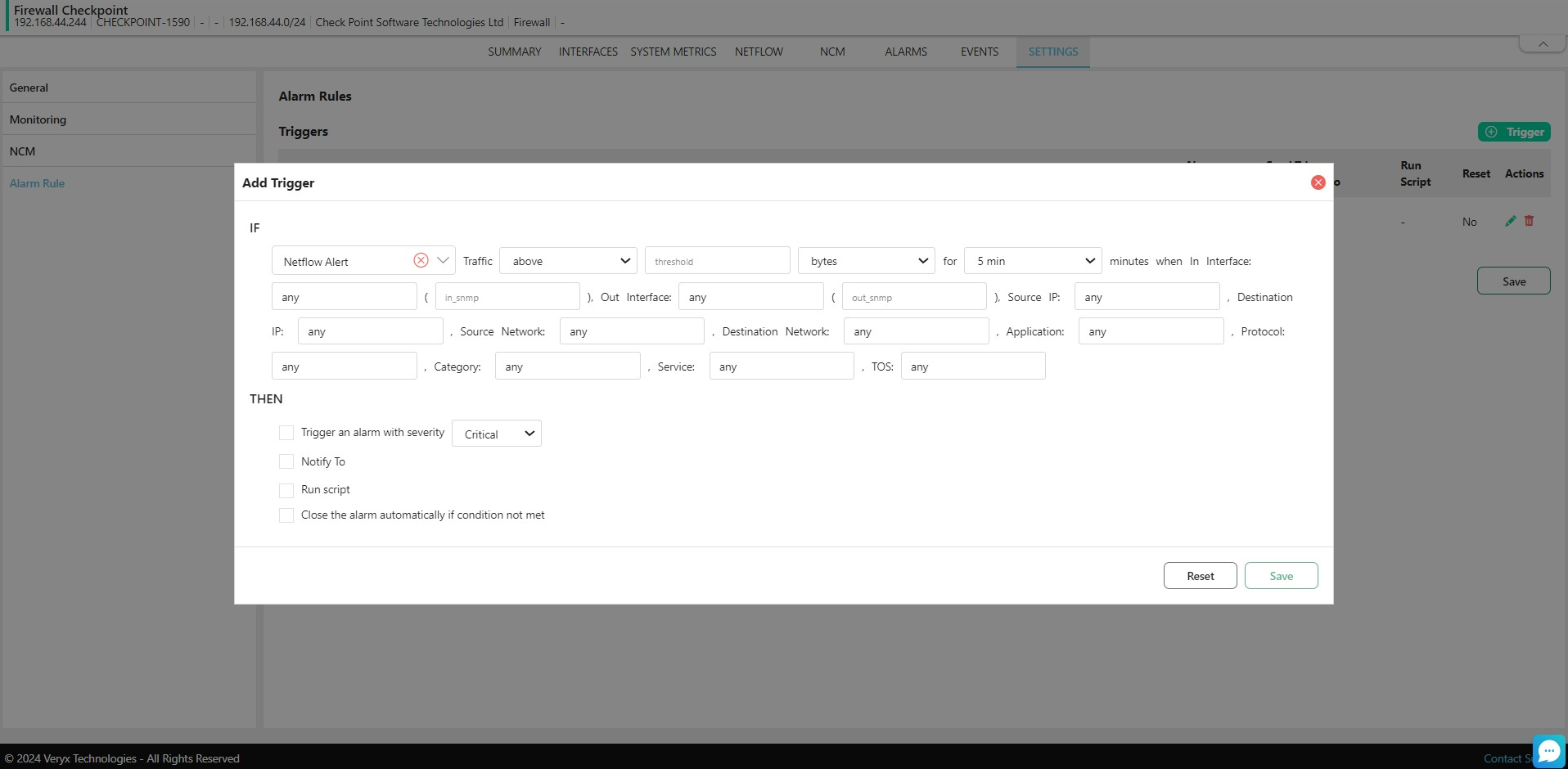Open the chat support bubble
Viewport: 1568px width, 769px height.
[x=1548, y=751]
